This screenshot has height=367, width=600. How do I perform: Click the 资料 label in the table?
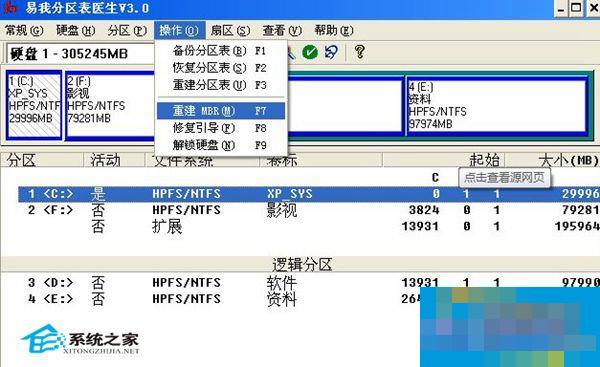click(282, 299)
